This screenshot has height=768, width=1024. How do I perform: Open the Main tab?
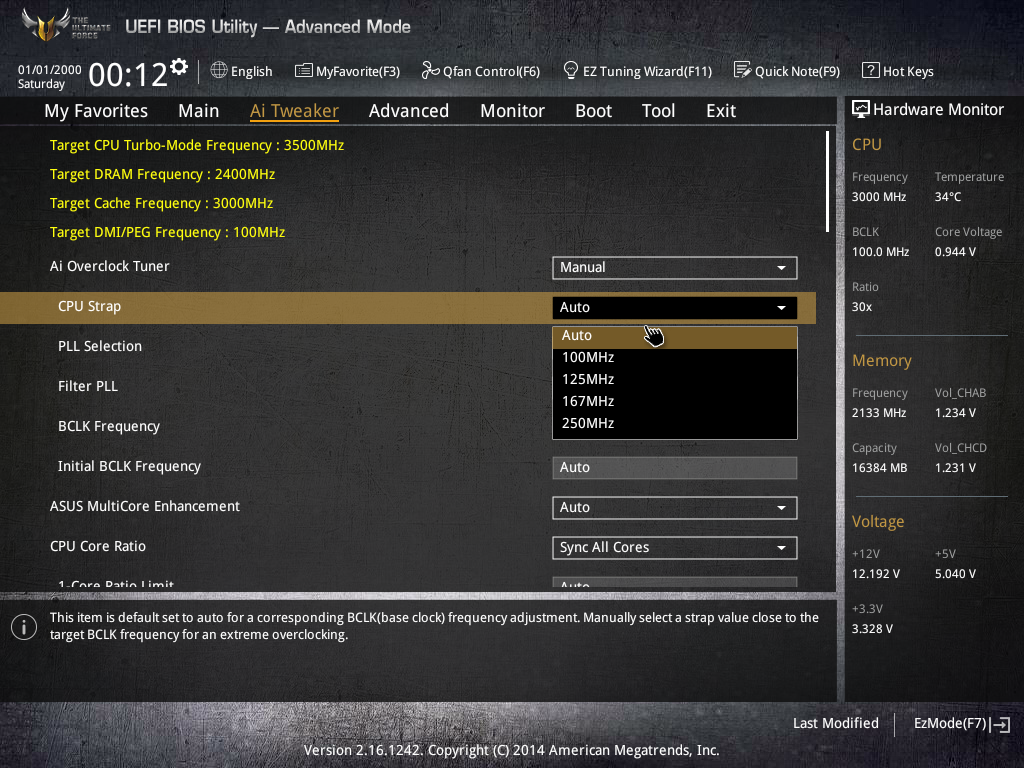(x=199, y=110)
